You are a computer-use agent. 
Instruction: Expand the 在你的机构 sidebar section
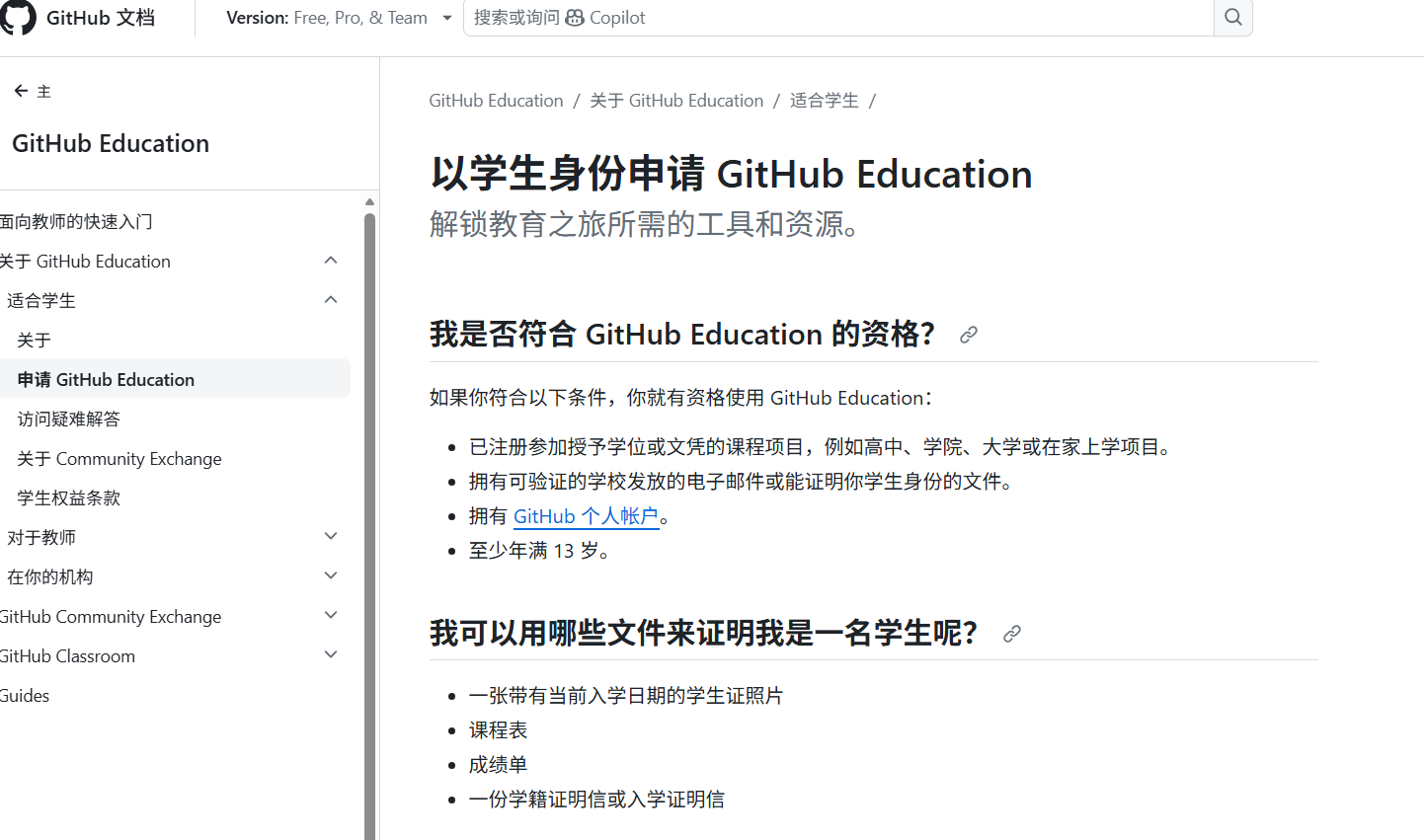coord(331,576)
